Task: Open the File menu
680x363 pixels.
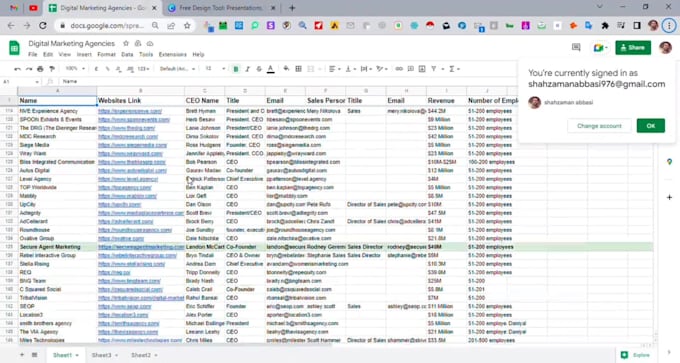Action: pyautogui.click(x=33, y=55)
